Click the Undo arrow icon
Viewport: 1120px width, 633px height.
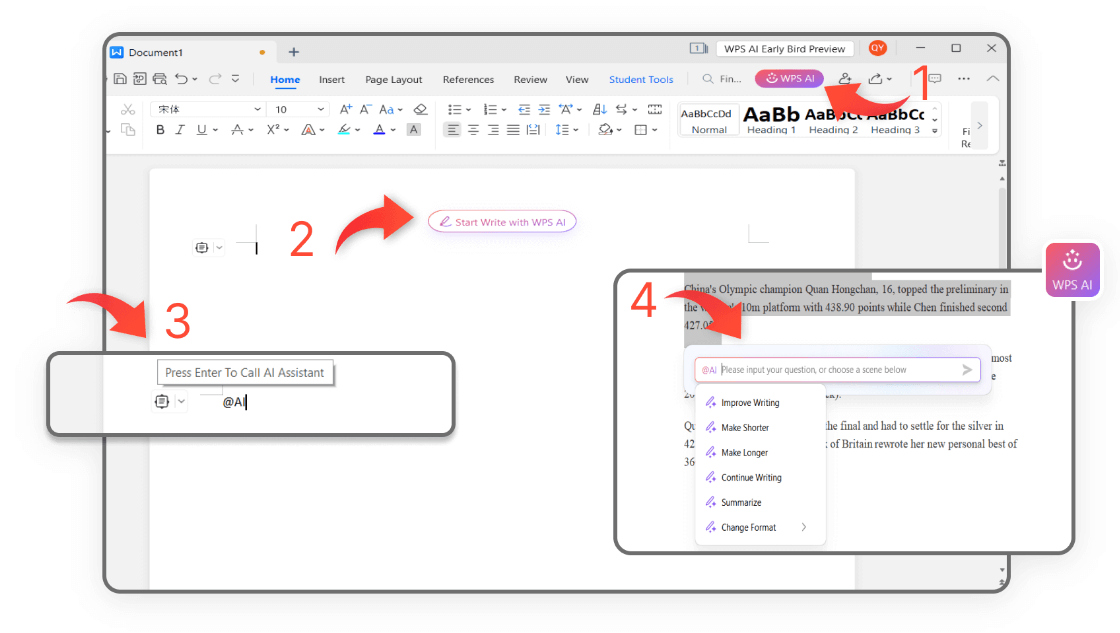[181, 79]
